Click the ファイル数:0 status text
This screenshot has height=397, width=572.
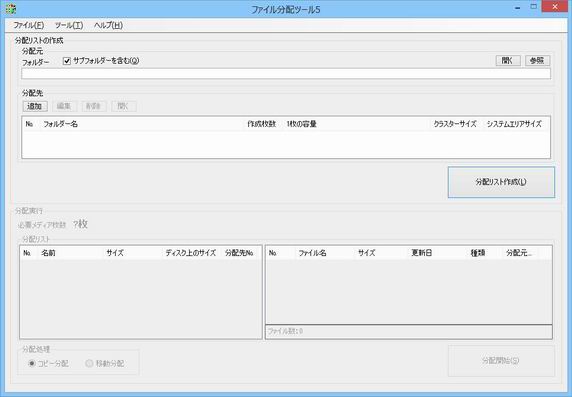[x=285, y=331]
